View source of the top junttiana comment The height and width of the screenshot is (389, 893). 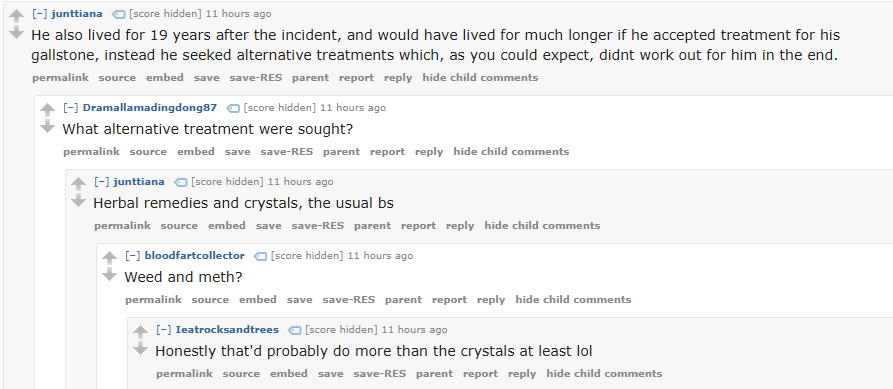pos(117,77)
